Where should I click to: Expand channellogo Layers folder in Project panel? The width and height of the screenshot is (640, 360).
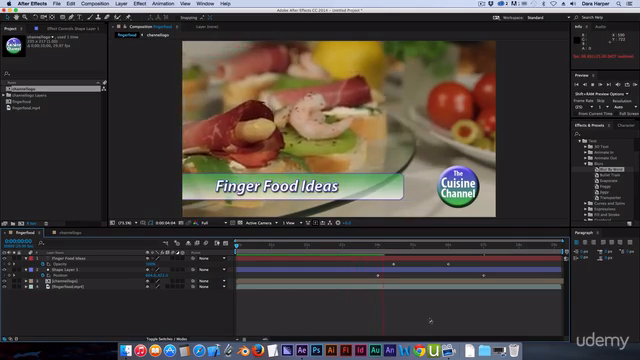pyautogui.click(x=4, y=95)
